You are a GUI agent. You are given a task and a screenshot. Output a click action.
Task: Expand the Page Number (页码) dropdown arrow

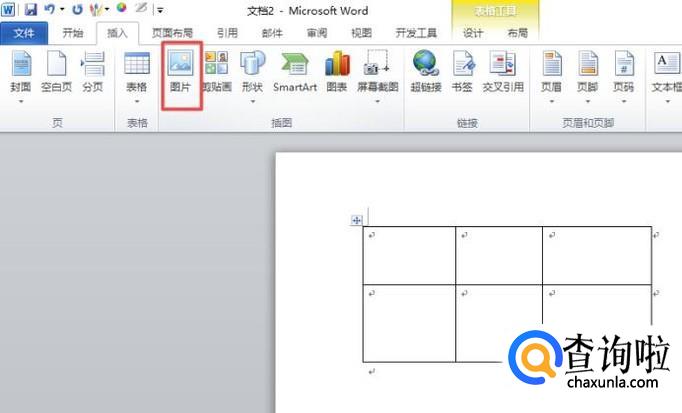pyautogui.click(x=623, y=102)
